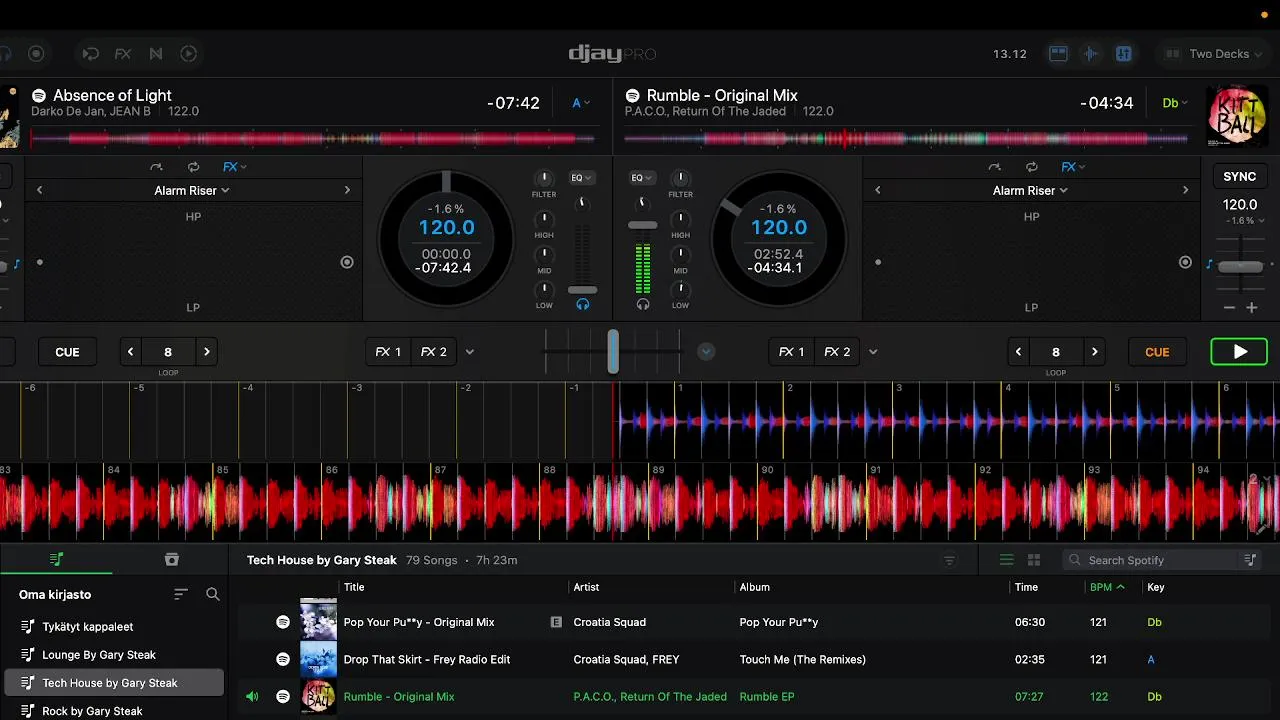Click deck 2 loop icon tab
The width and height of the screenshot is (1280, 720).
[1031, 167]
